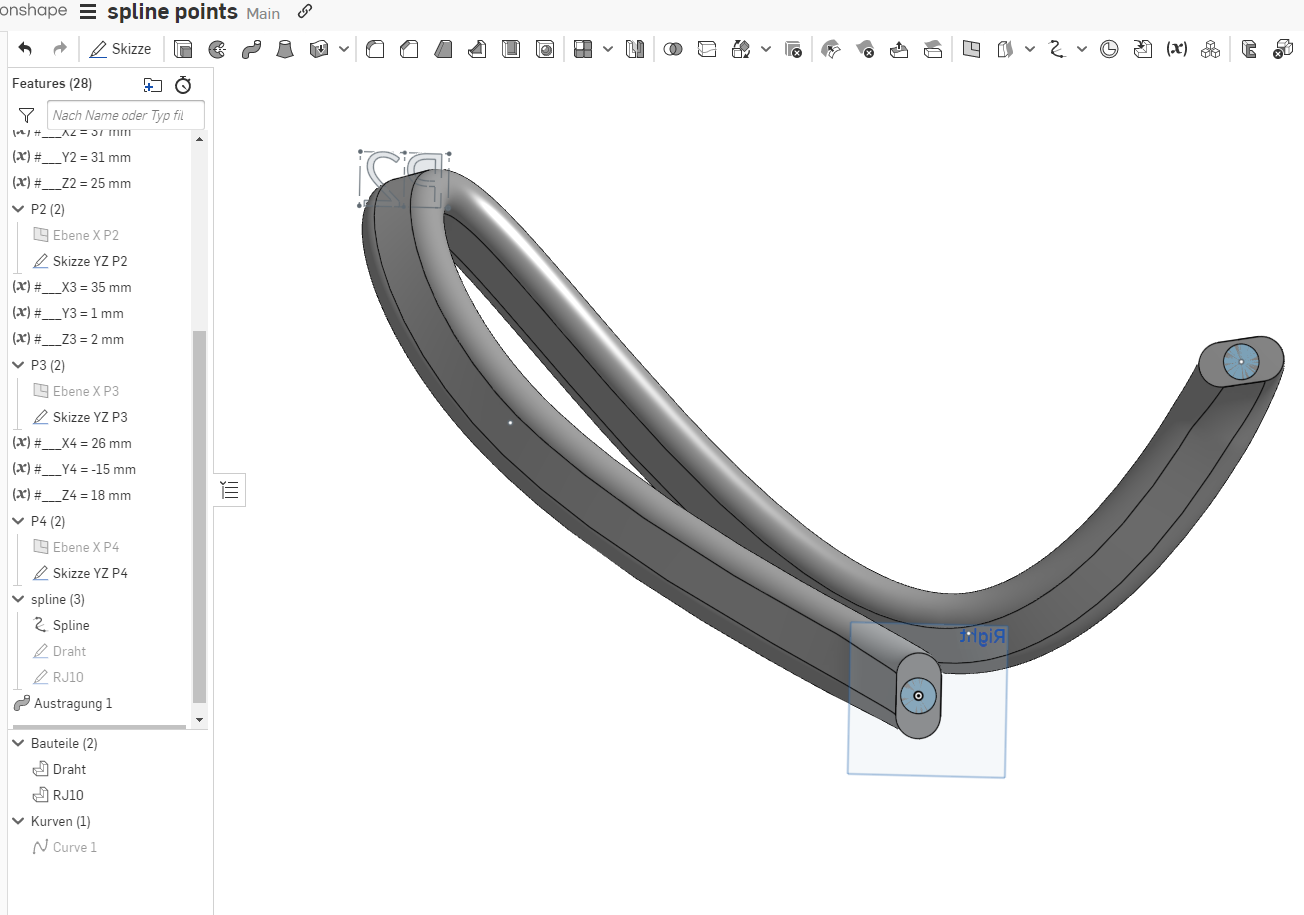Open the hamburger menu beside the document name
This screenshot has height=915, width=1304.
(x=88, y=12)
